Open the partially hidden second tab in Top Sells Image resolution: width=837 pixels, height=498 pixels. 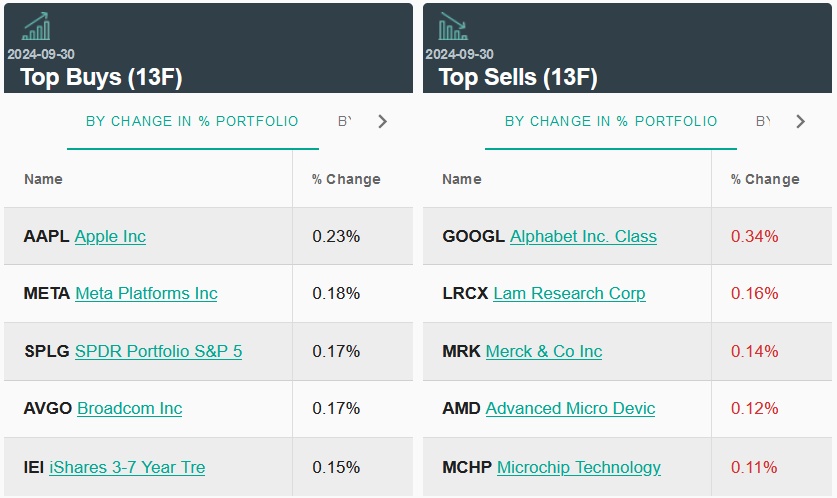[764, 121]
